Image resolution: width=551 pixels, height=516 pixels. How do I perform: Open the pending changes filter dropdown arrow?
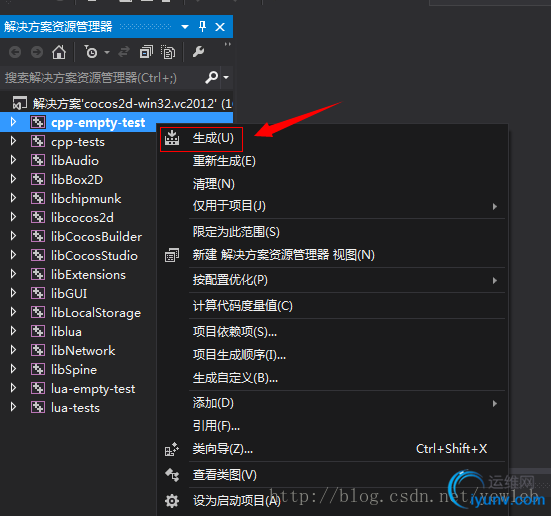[x=107, y=53]
